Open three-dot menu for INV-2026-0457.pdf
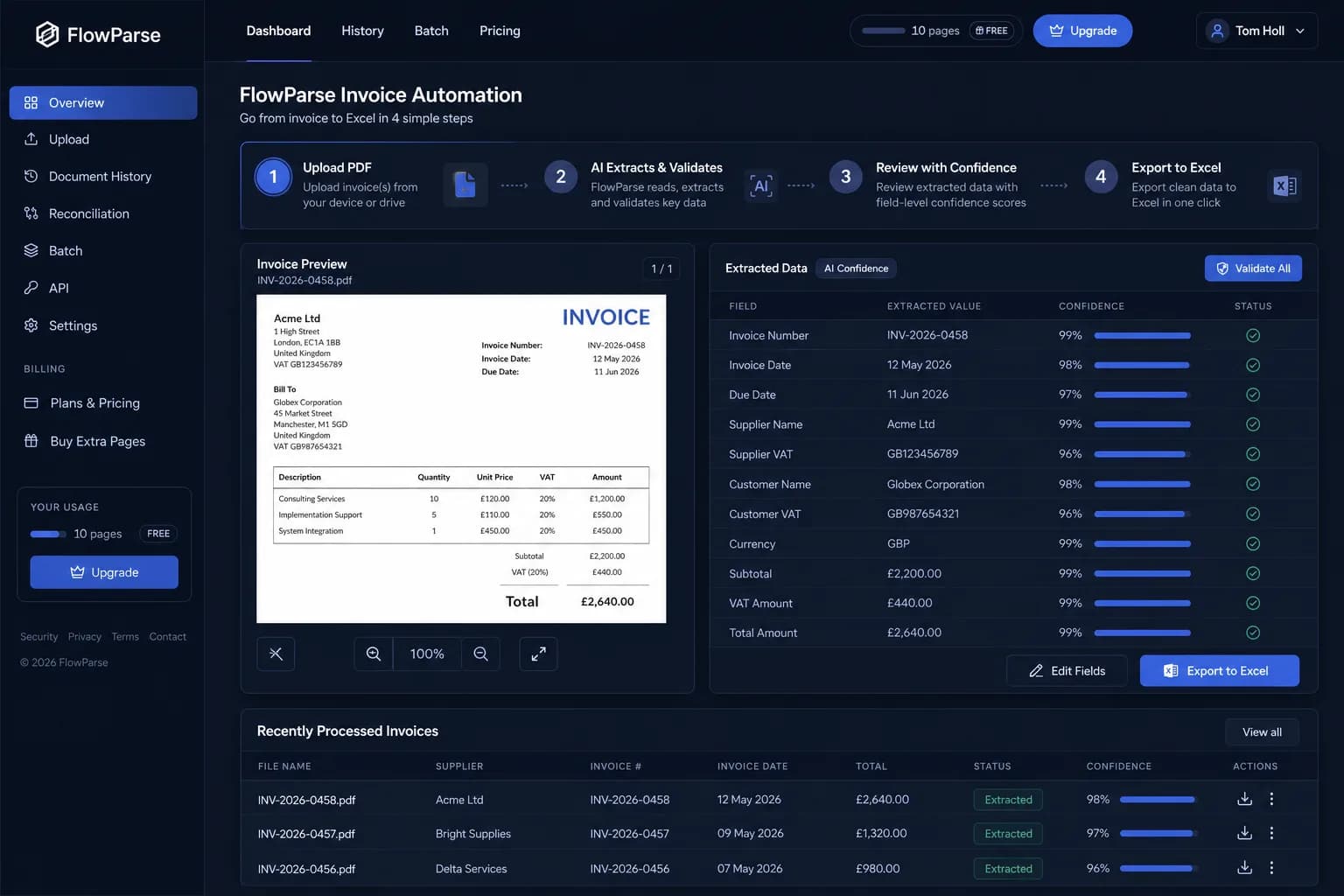 [x=1271, y=833]
